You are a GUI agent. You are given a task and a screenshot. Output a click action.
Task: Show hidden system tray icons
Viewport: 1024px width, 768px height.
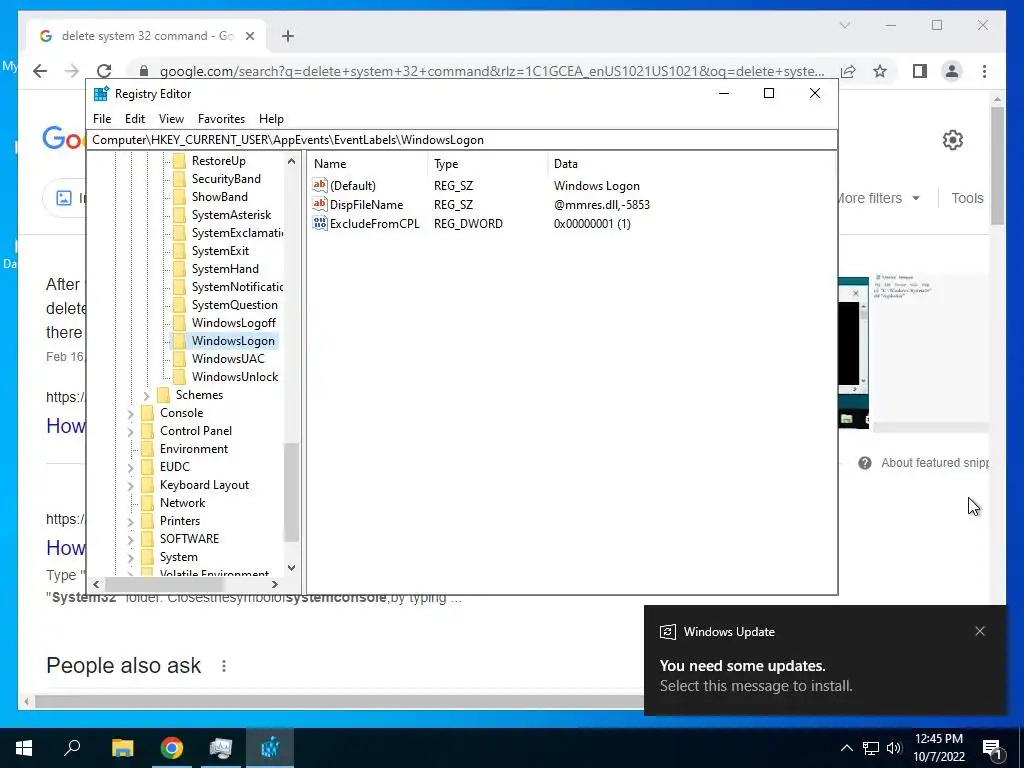(846, 748)
